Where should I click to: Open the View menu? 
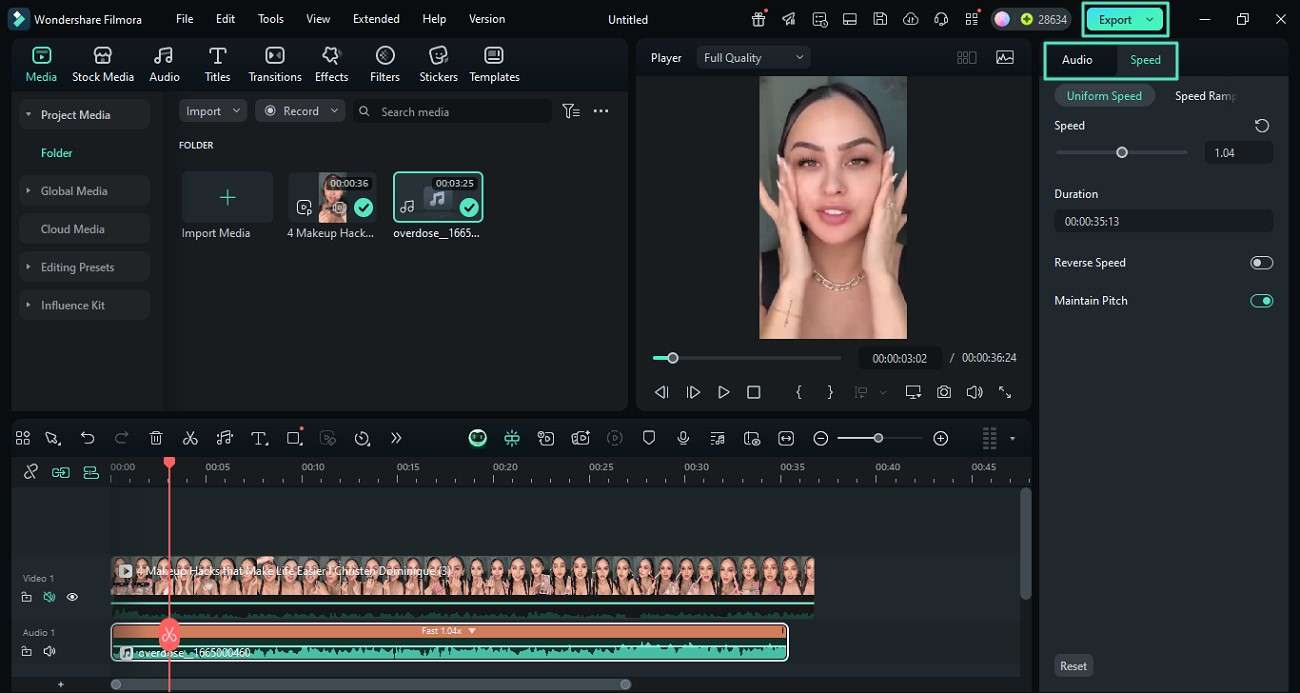click(318, 19)
